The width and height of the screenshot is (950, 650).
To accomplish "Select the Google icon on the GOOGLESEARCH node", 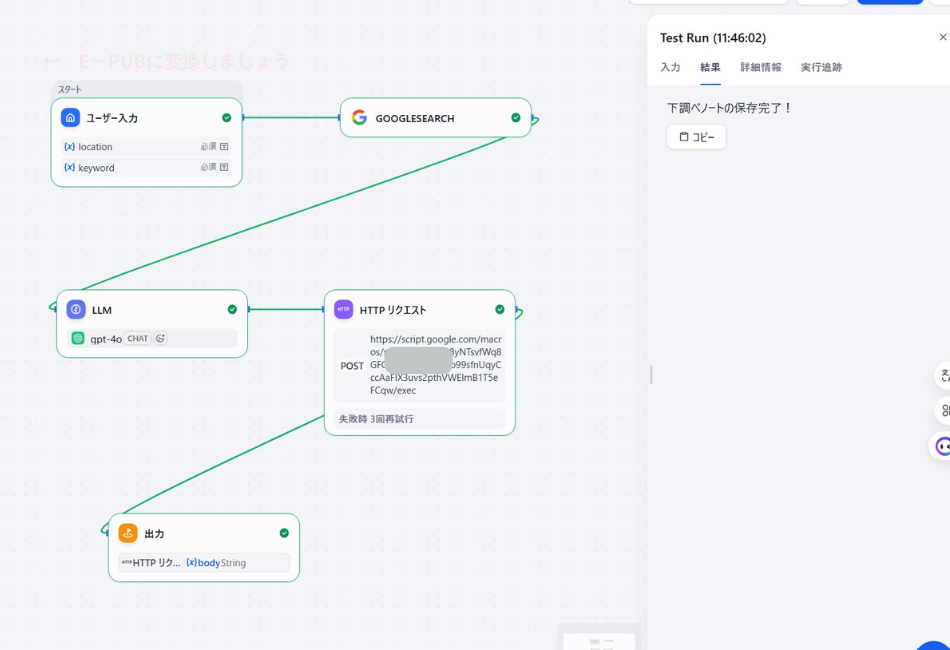I will [x=358, y=117].
